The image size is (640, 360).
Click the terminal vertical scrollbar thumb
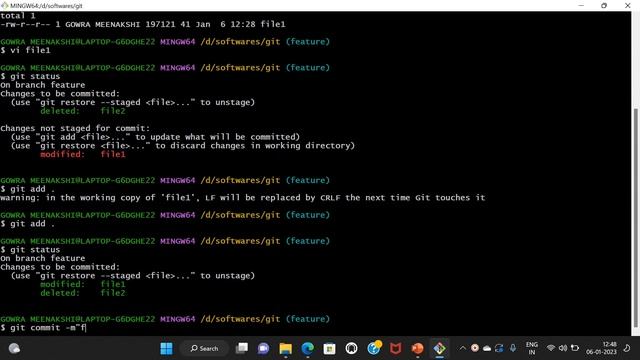636,218
